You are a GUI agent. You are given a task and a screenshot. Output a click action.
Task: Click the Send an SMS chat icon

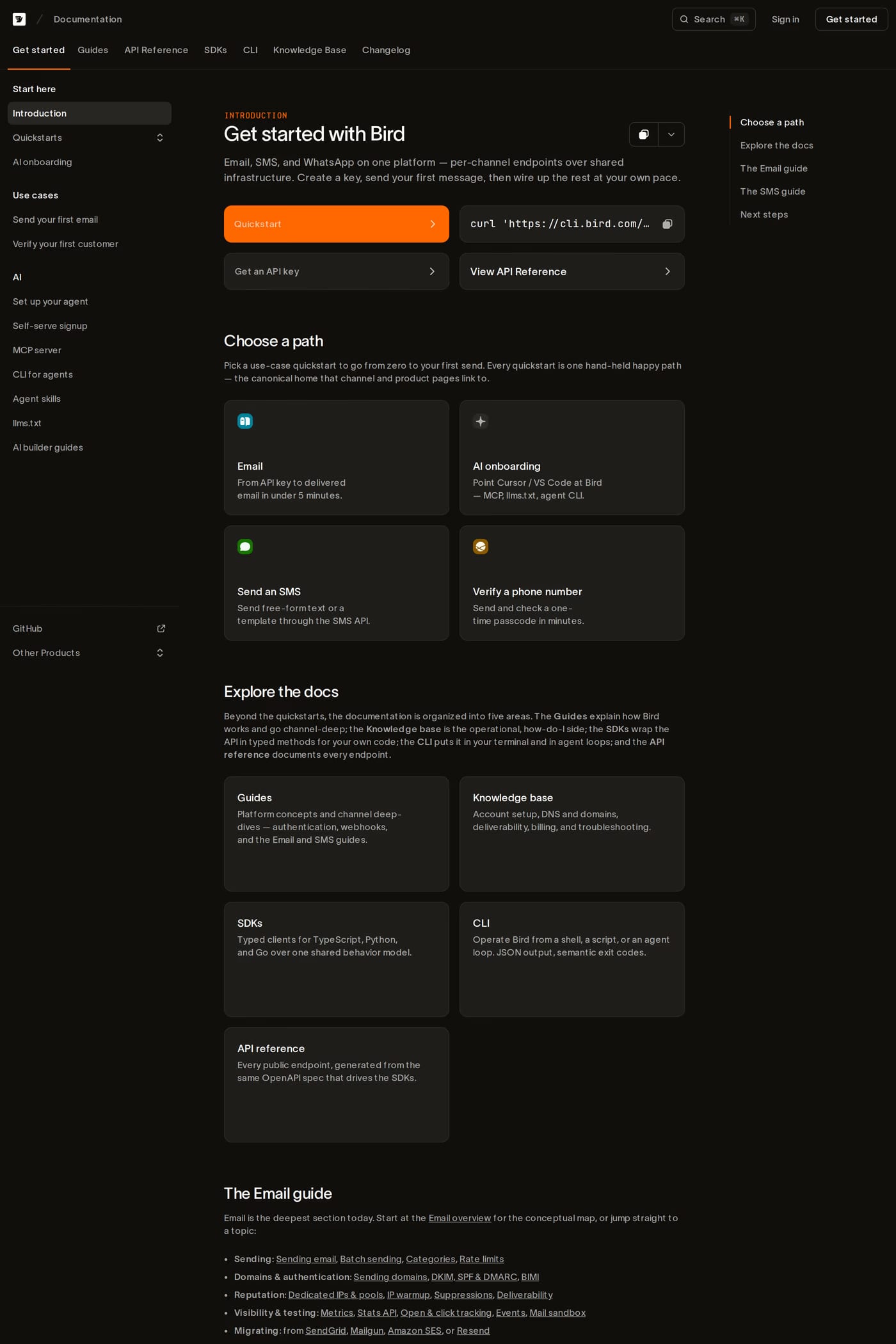coord(245,547)
